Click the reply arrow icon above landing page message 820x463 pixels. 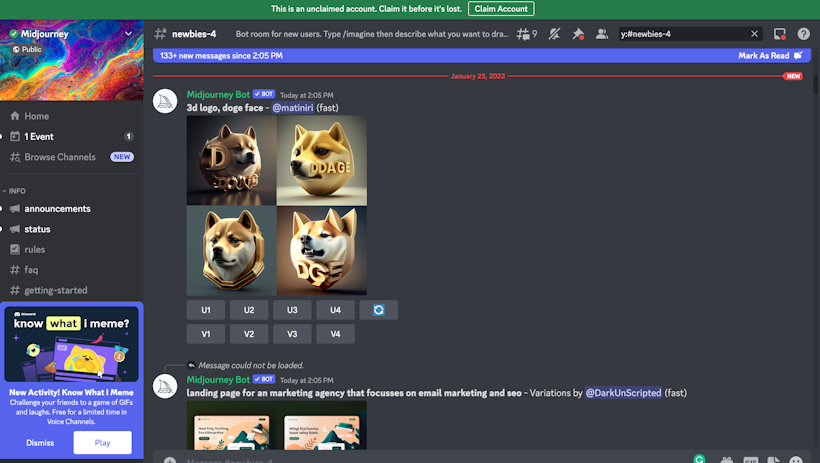click(191, 365)
